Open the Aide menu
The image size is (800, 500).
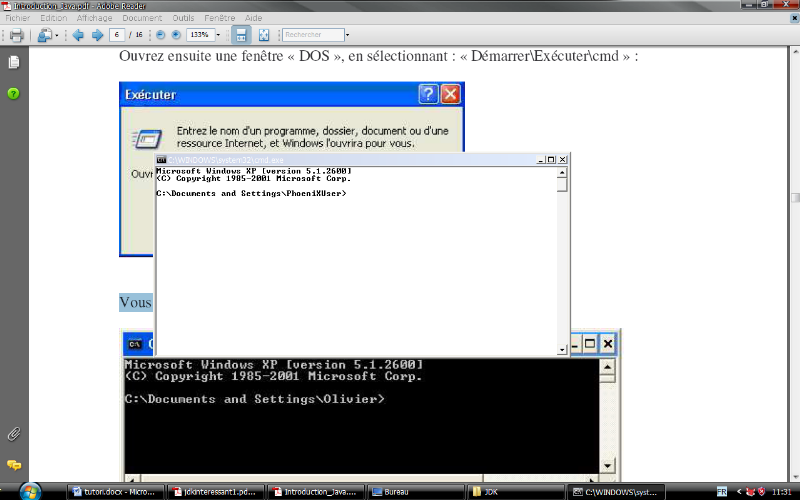[254, 18]
